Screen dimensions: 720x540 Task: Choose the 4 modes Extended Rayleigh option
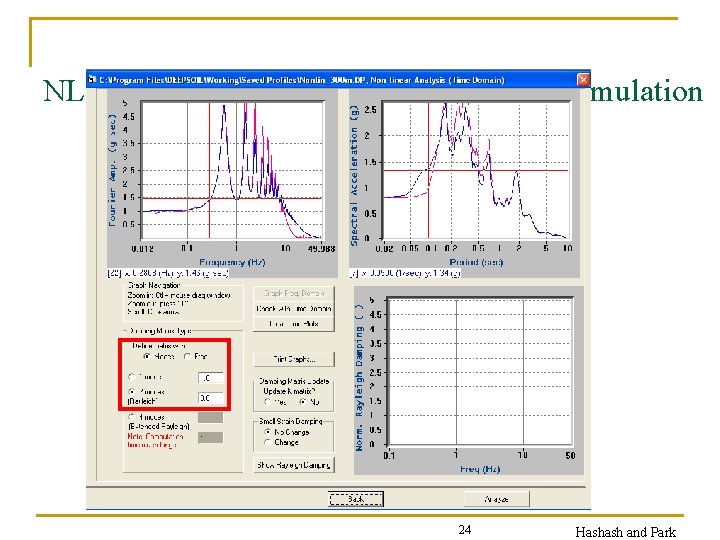pyautogui.click(x=132, y=417)
